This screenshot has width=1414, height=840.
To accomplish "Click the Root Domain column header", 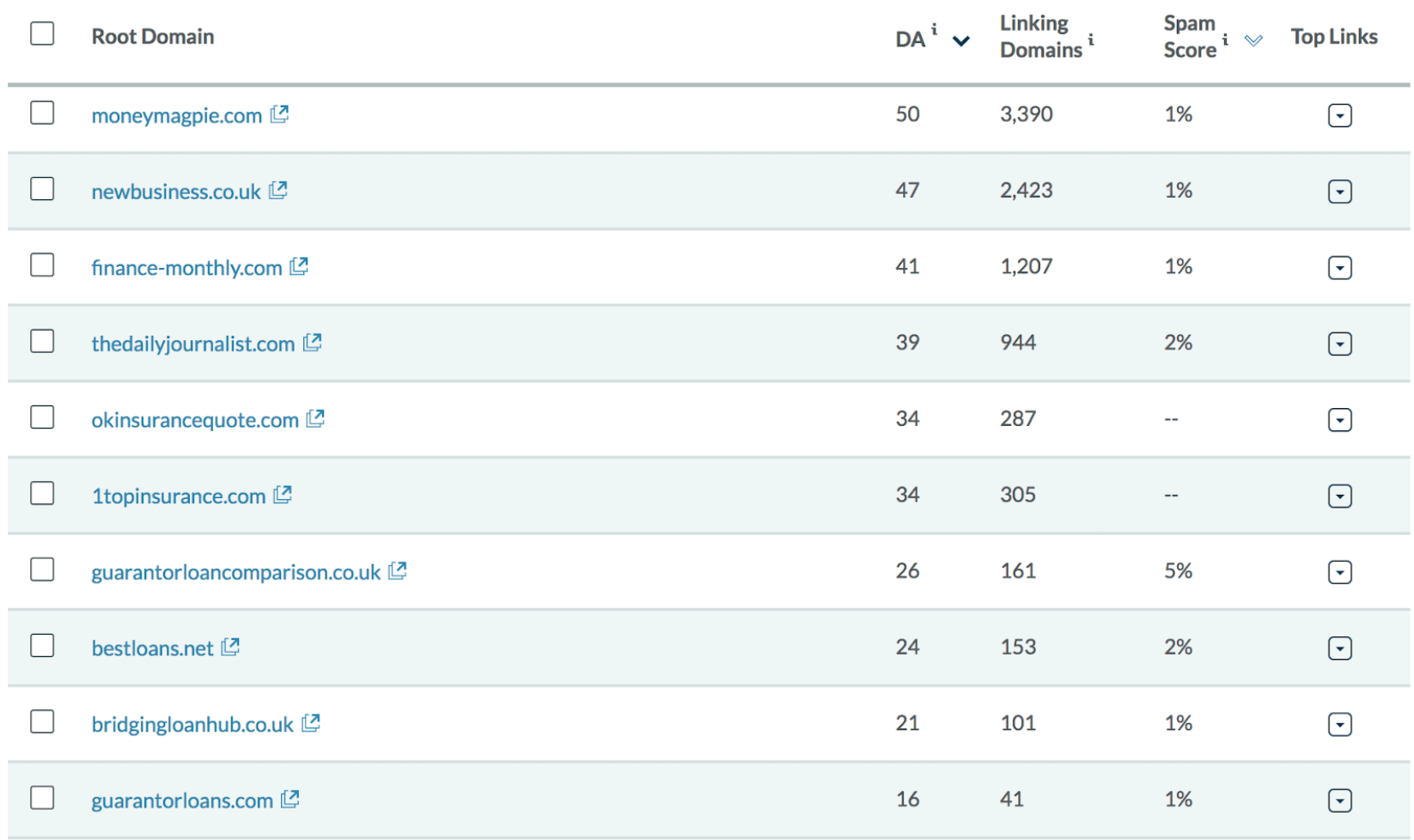I will point(153,36).
